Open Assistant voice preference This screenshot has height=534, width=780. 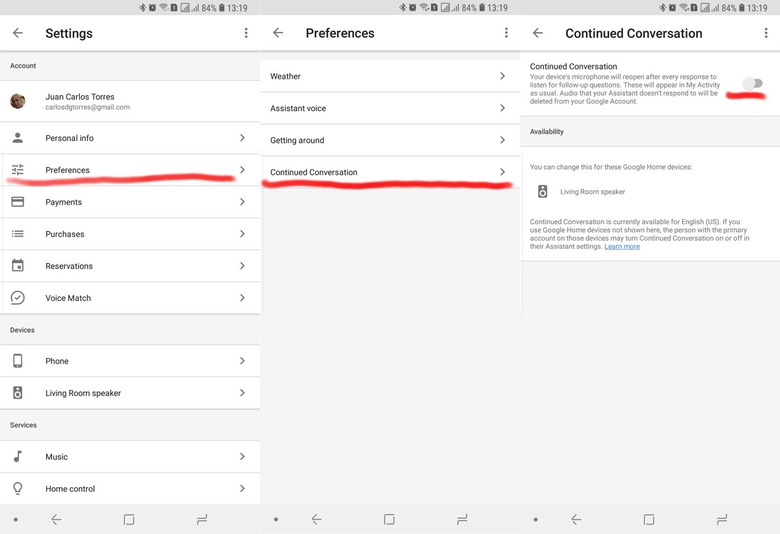point(390,108)
